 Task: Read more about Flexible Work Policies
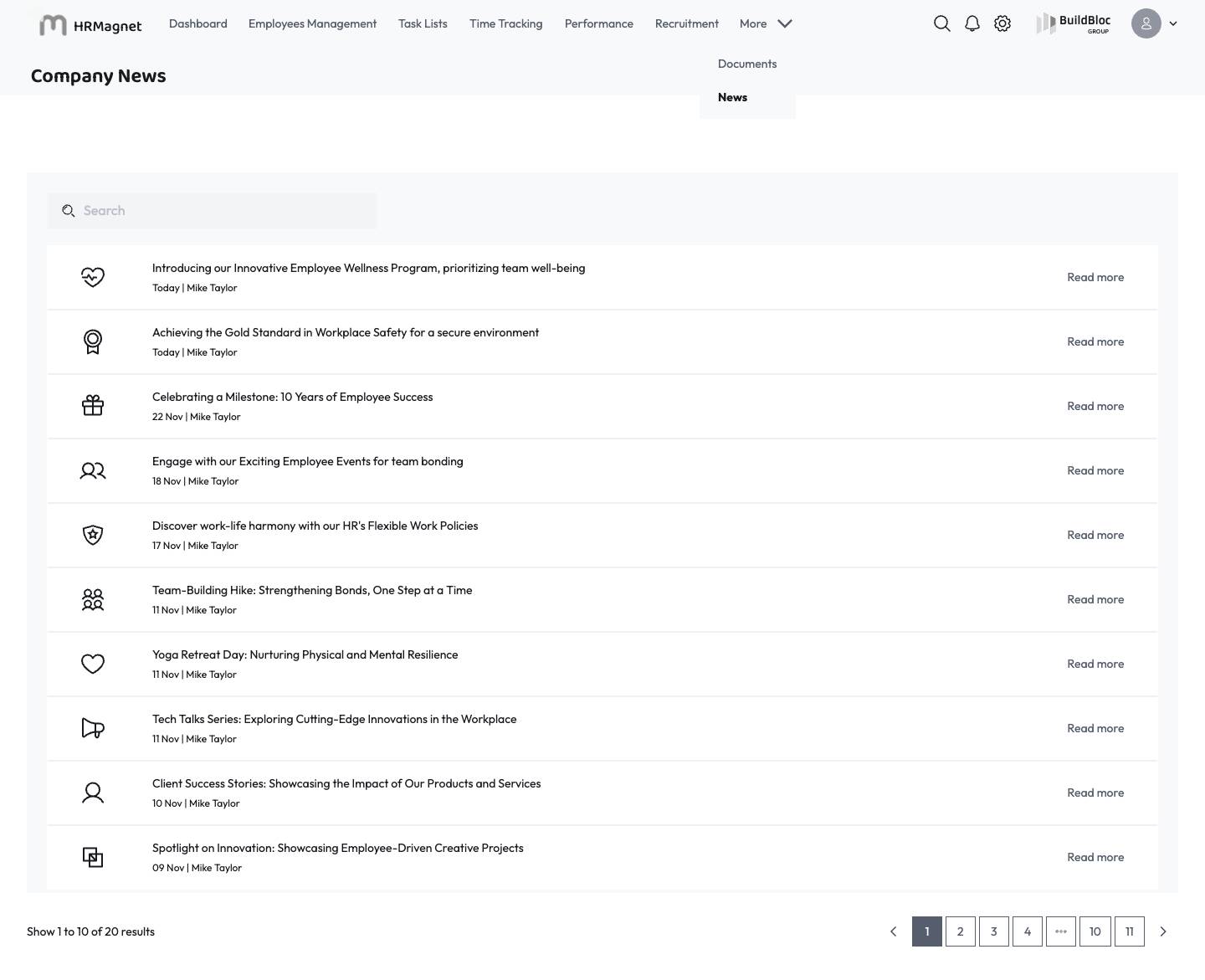1095,535
